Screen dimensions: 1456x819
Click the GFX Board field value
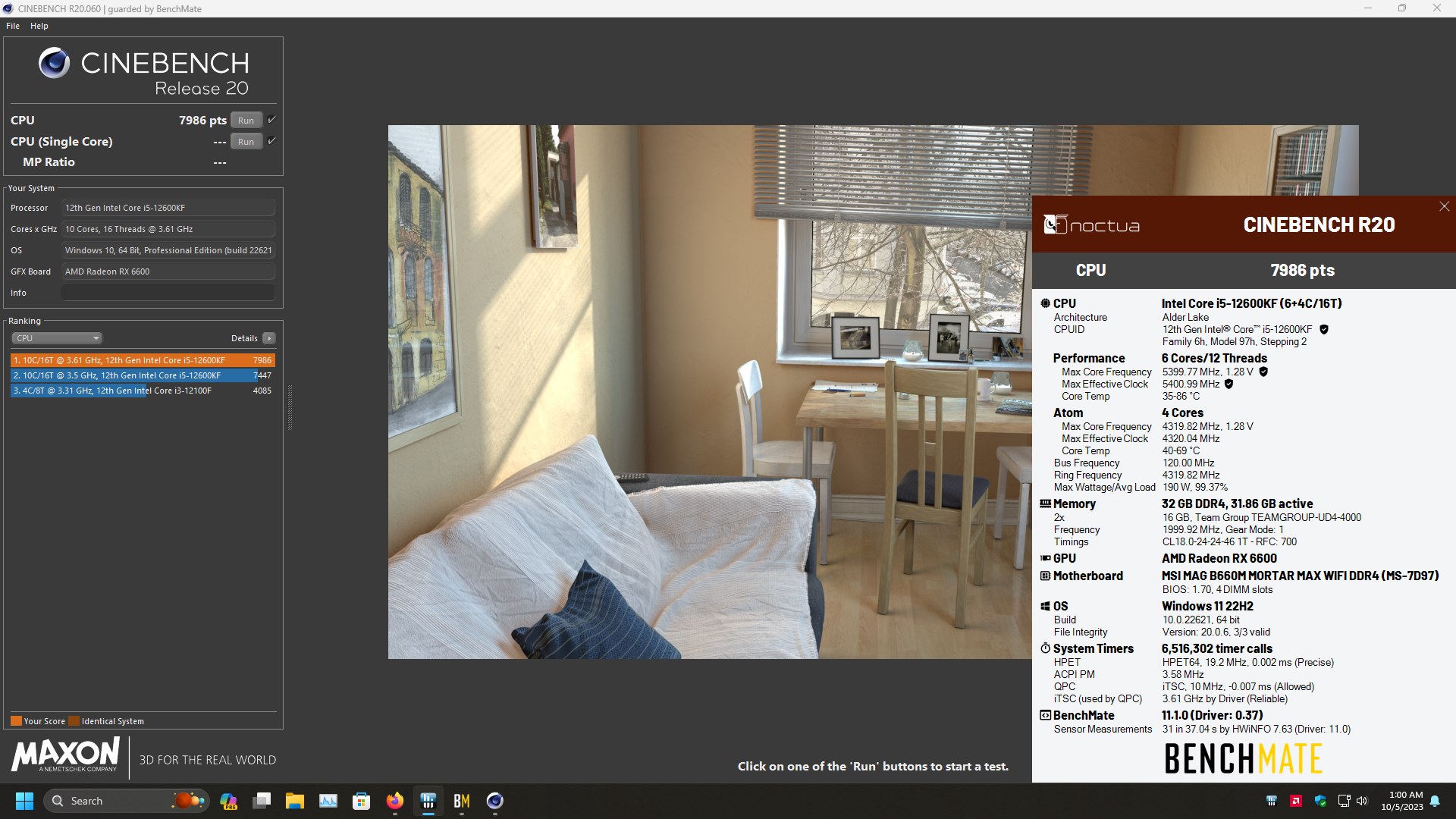[x=168, y=271]
